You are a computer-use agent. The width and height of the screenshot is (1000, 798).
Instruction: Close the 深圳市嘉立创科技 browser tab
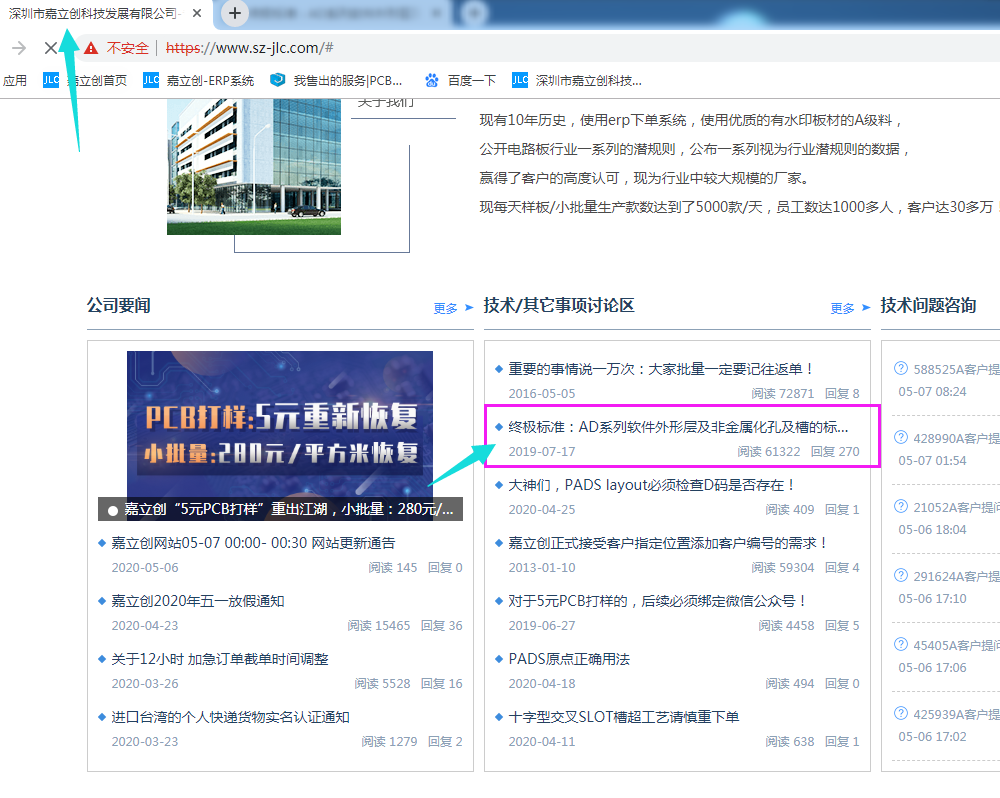(x=196, y=14)
